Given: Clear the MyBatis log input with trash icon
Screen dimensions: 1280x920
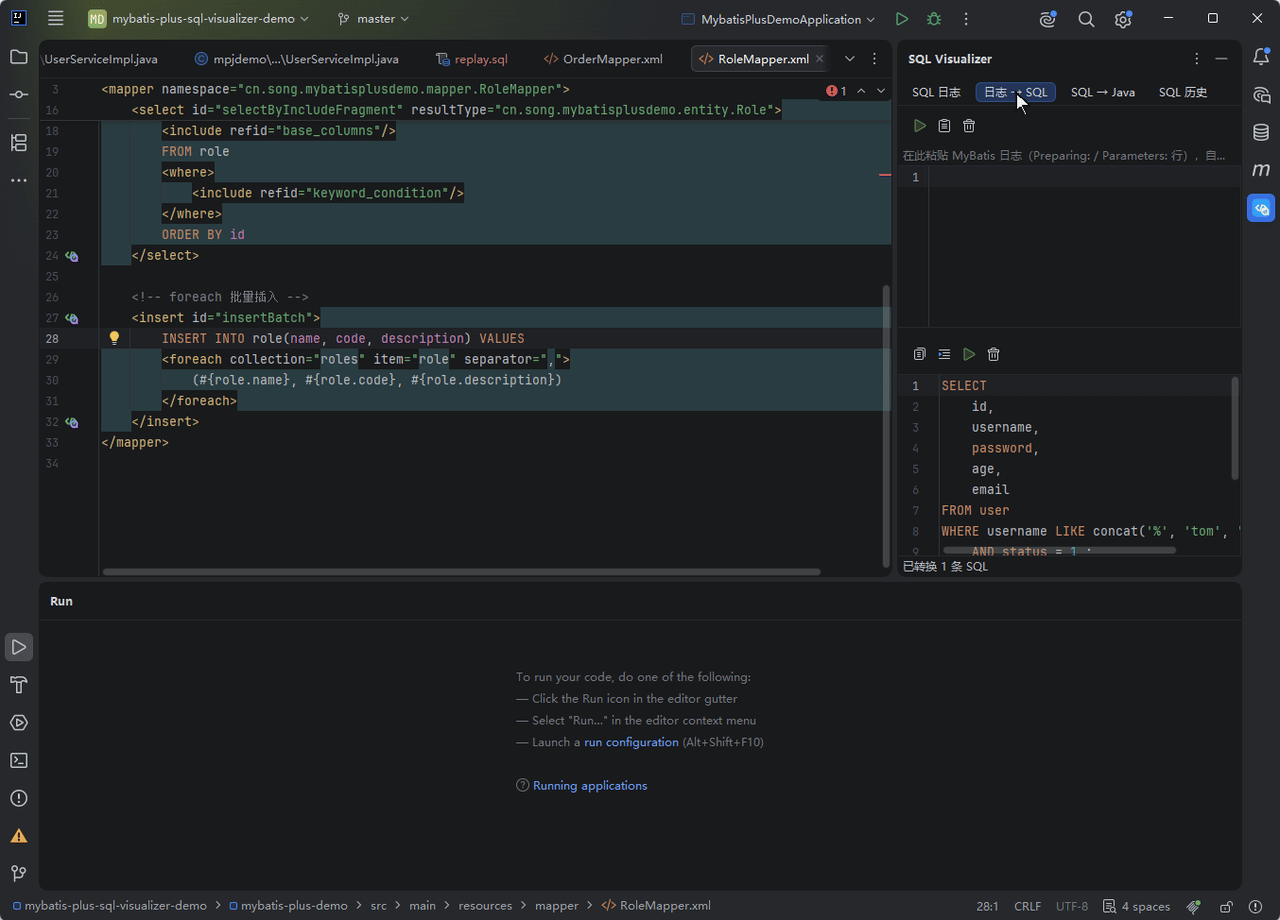Looking at the screenshot, I should (x=969, y=126).
